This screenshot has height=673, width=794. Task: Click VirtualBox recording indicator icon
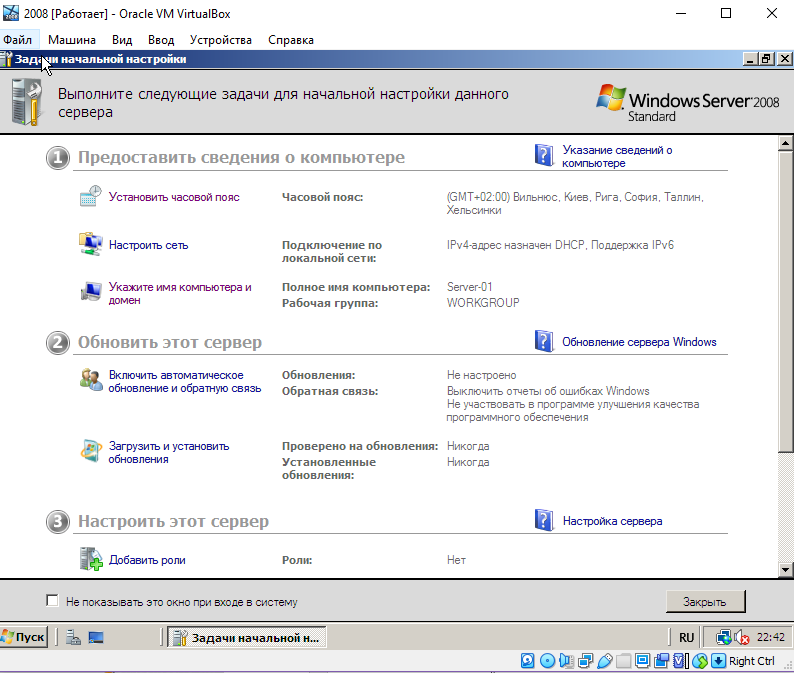[x=661, y=660]
